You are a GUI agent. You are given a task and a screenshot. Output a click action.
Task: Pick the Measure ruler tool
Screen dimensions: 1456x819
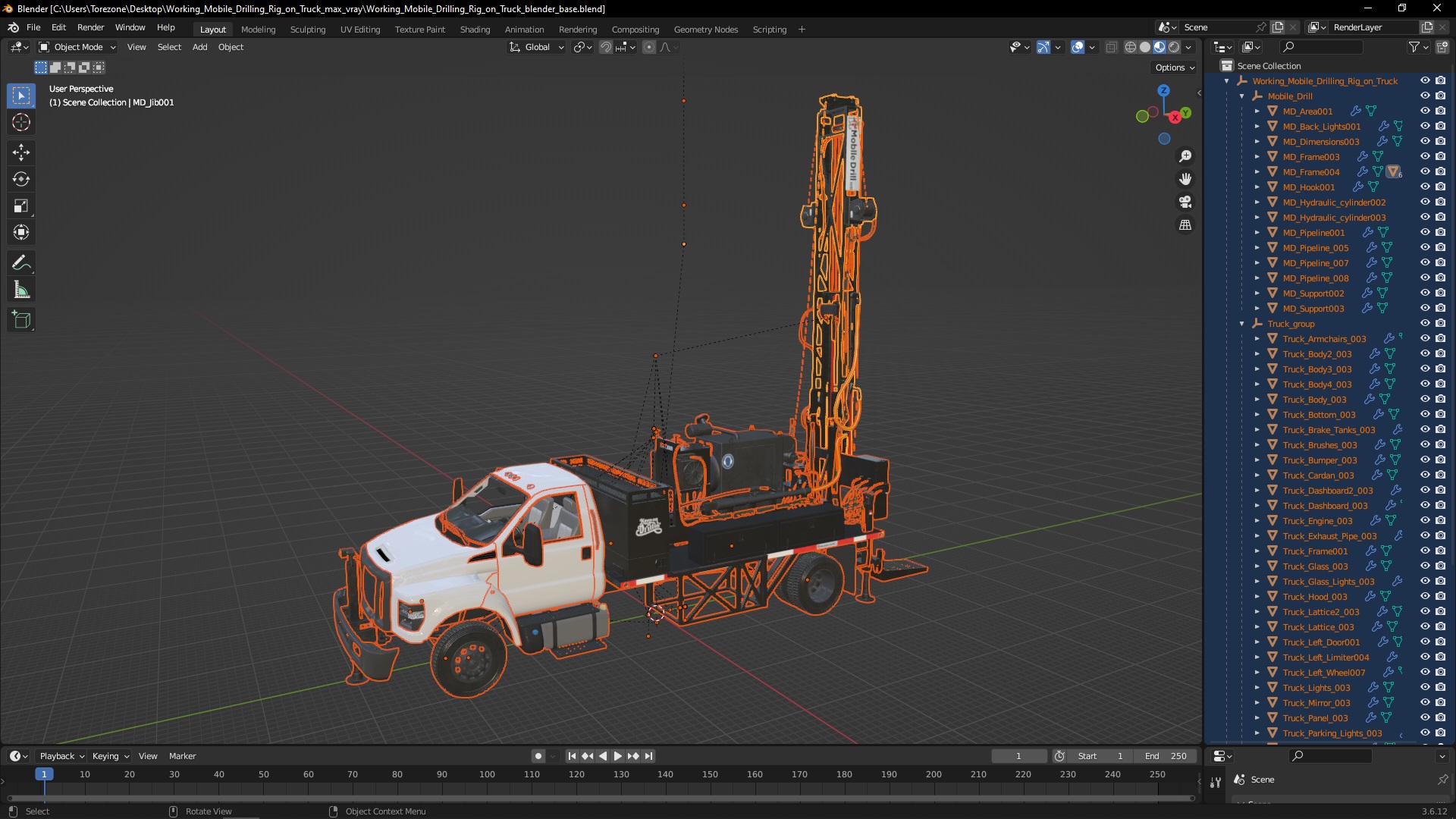tap(21, 290)
